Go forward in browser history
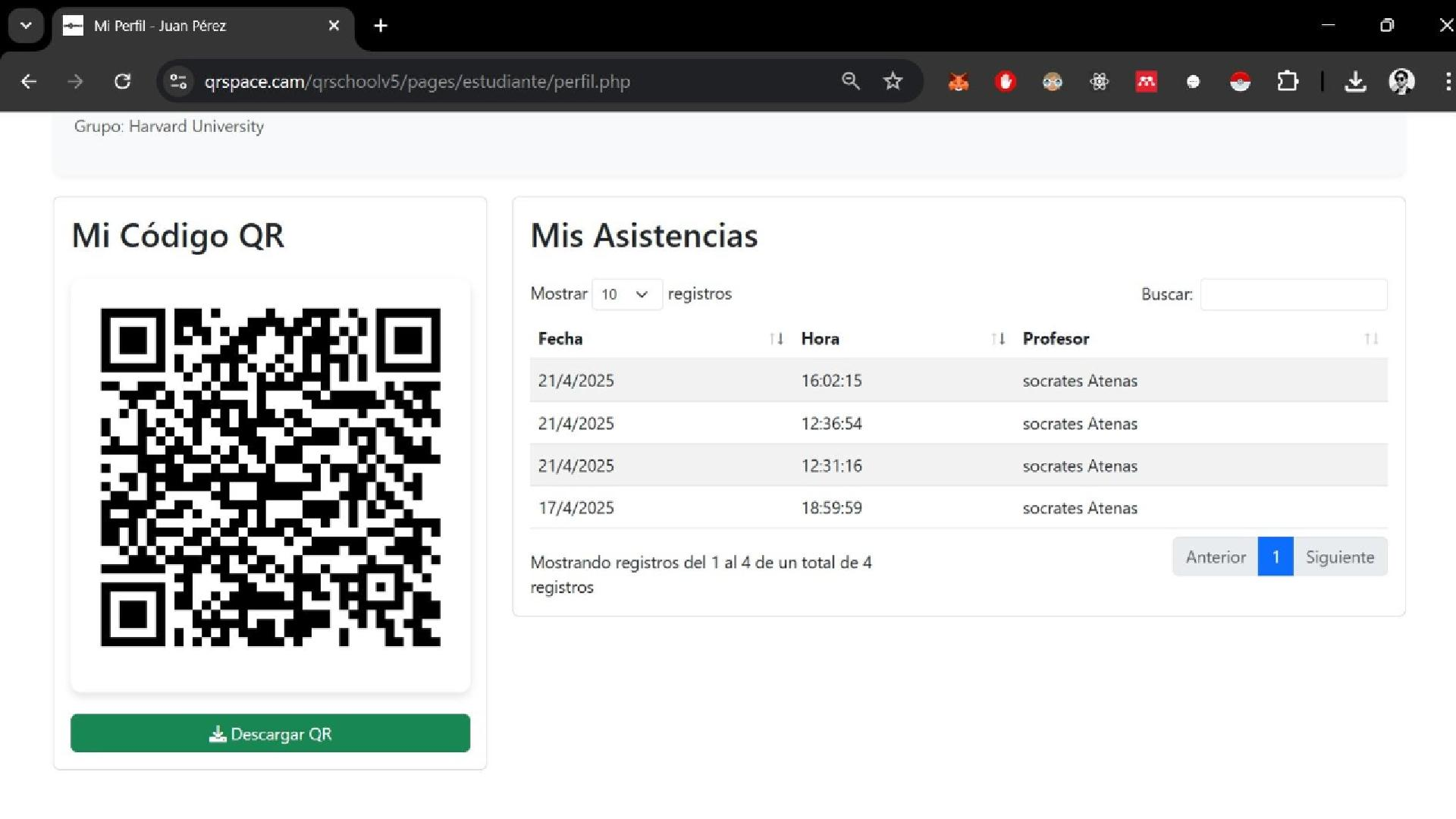 coord(75,81)
